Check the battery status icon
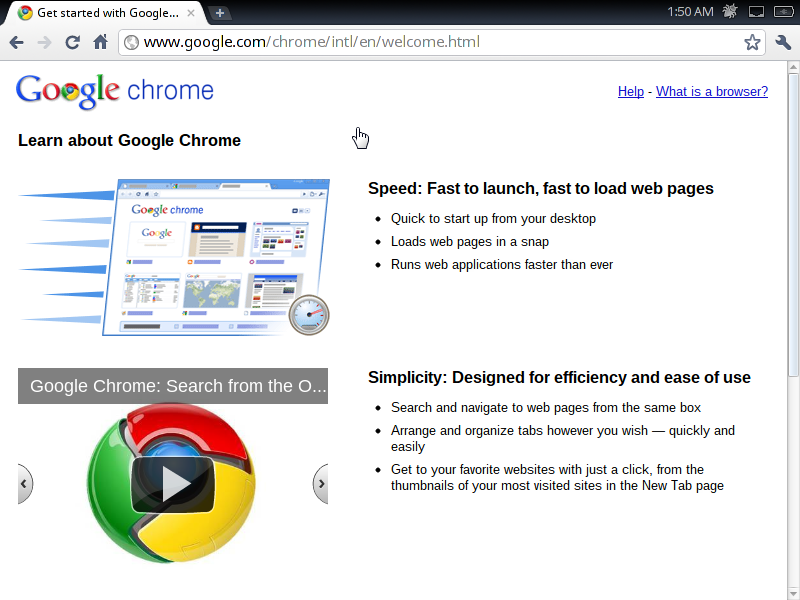This screenshot has height=600, width=800. pos(783,11)
